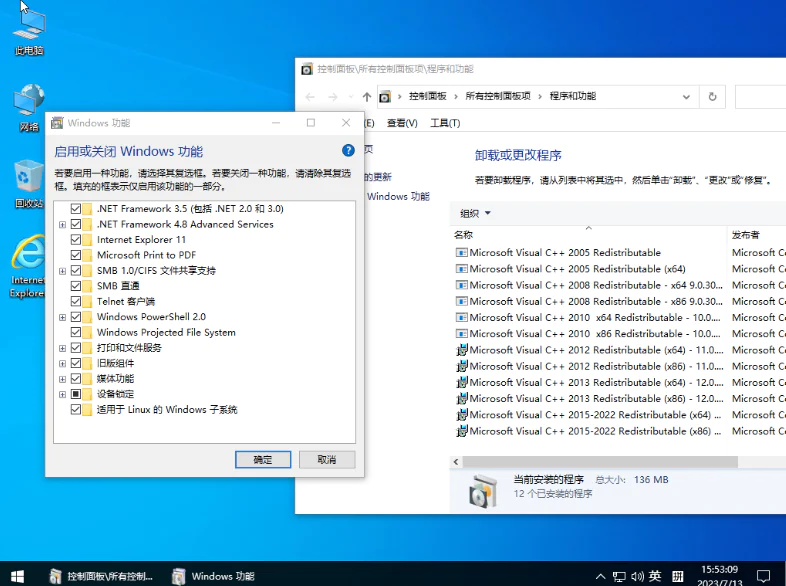
Task: Select the Internet Explorer desktop icon
Action: click(28, 266)
